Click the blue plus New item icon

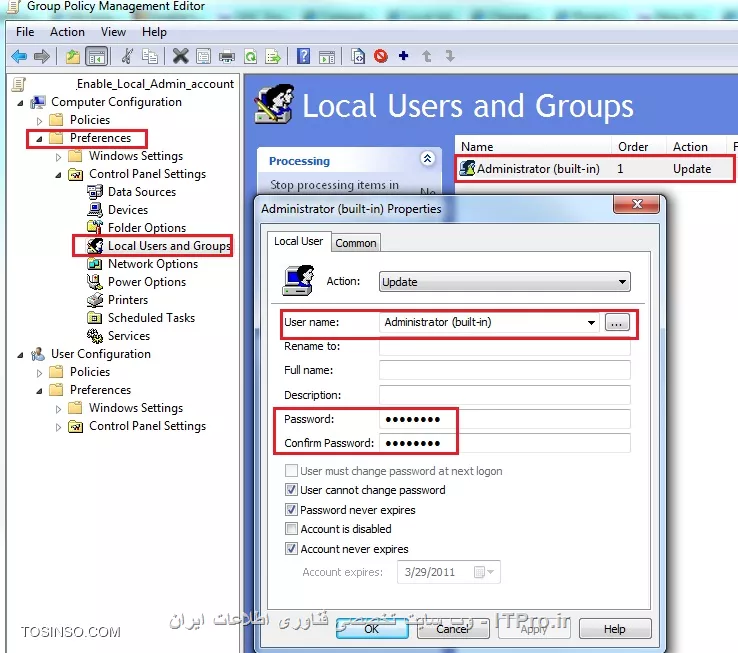403,56
